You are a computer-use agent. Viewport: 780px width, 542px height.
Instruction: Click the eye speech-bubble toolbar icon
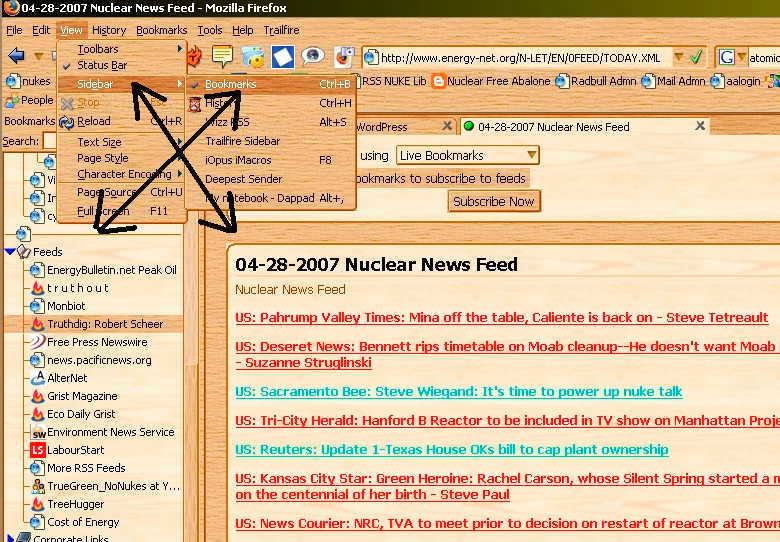pos(312,56)
